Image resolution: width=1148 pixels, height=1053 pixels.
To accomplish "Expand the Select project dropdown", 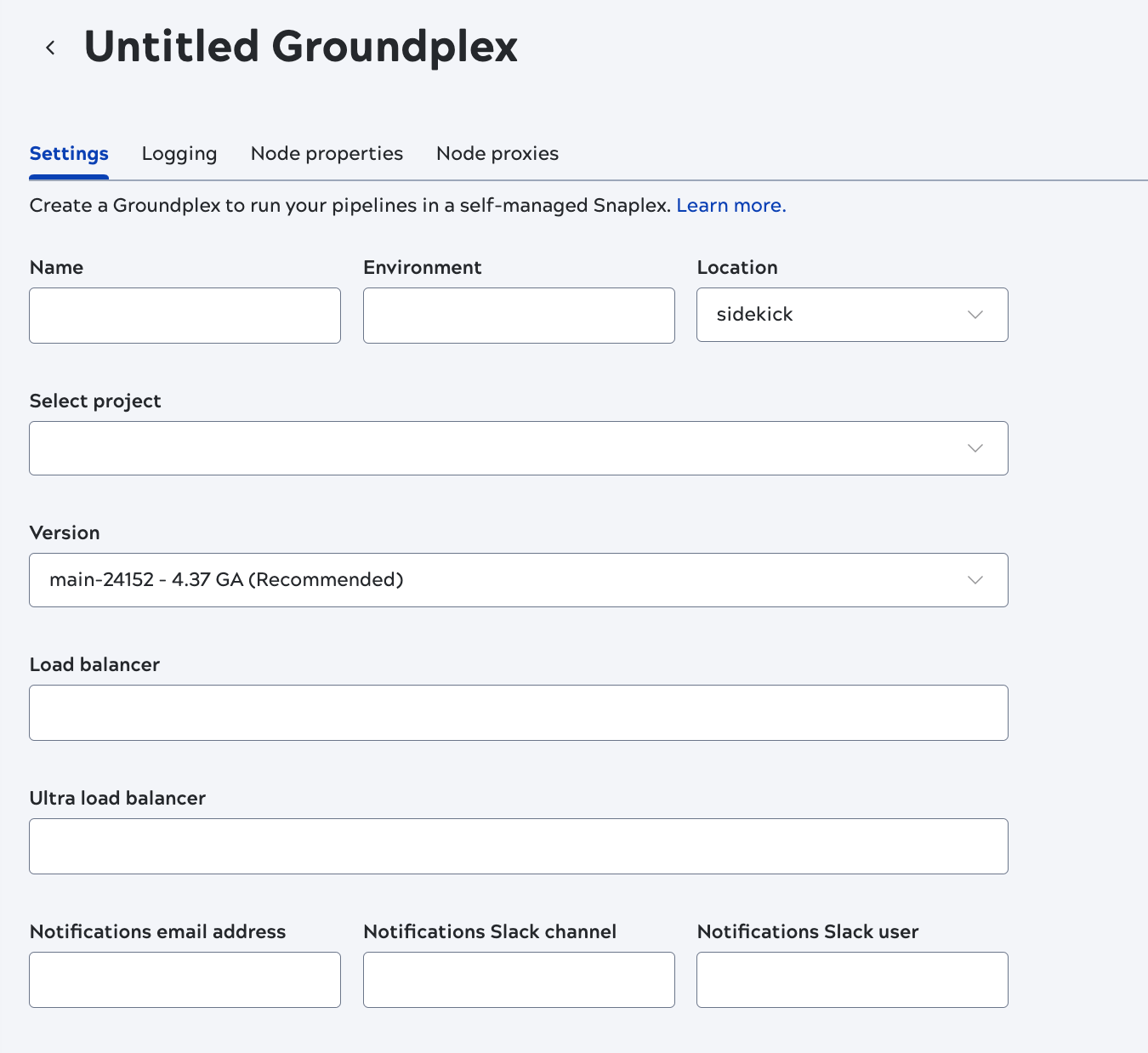I will 519,448.
